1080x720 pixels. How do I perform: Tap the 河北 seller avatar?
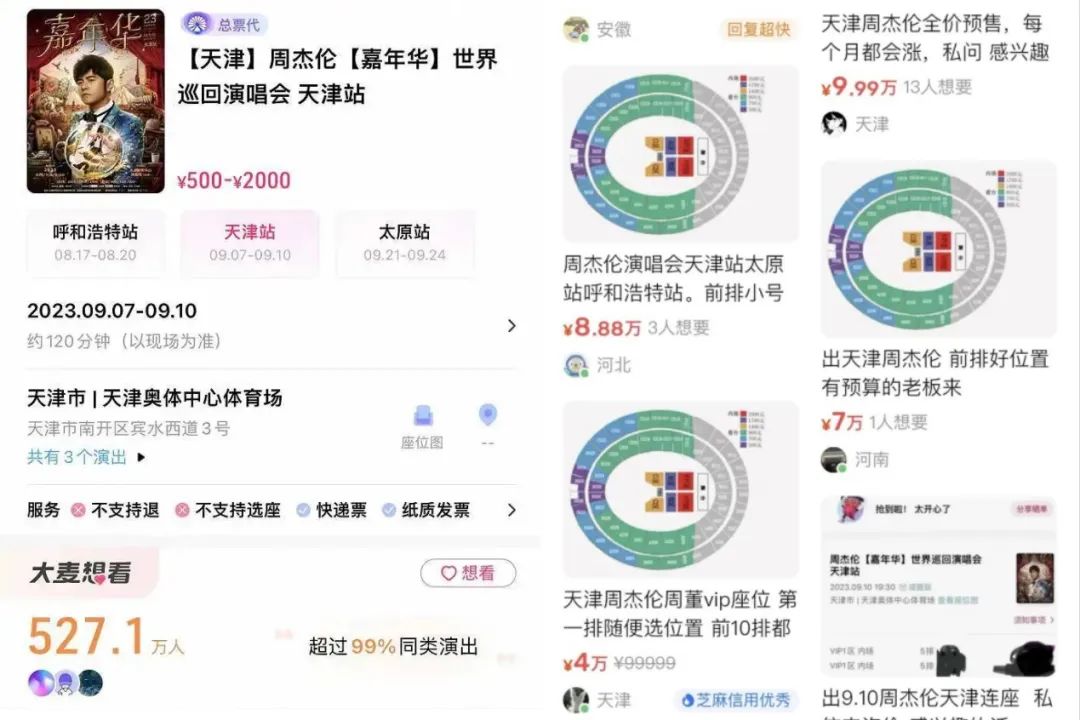[576, 365]
